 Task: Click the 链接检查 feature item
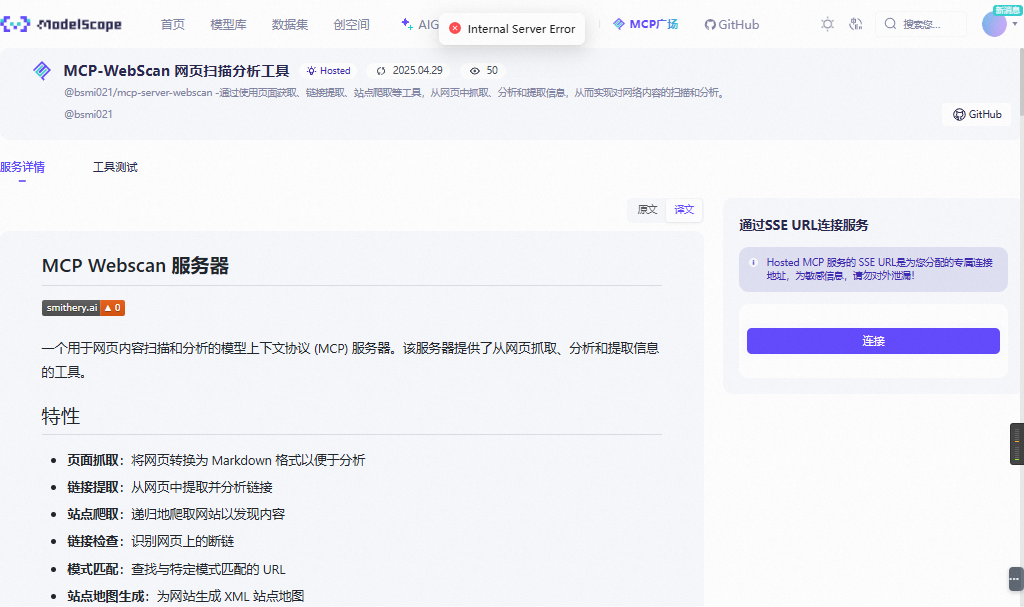(150, 542)
